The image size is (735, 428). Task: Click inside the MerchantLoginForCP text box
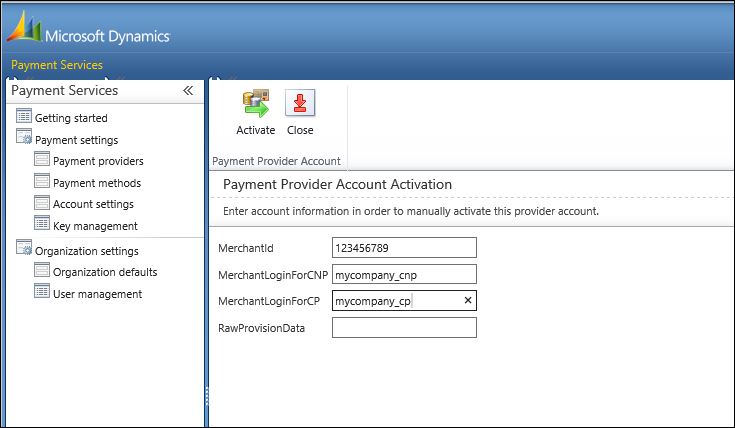coord(395,301)
